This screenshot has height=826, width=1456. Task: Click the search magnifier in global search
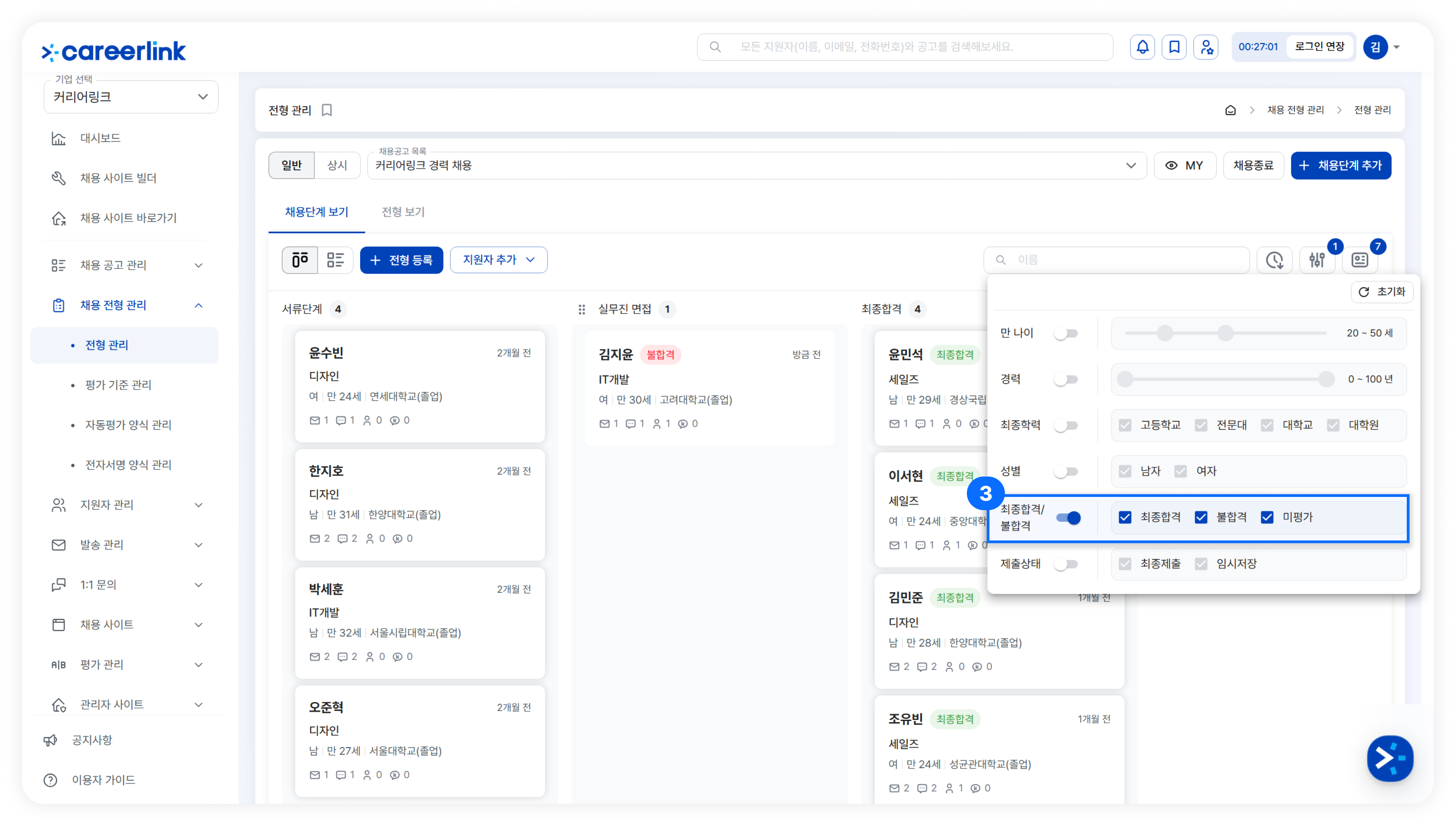point(715,47)
